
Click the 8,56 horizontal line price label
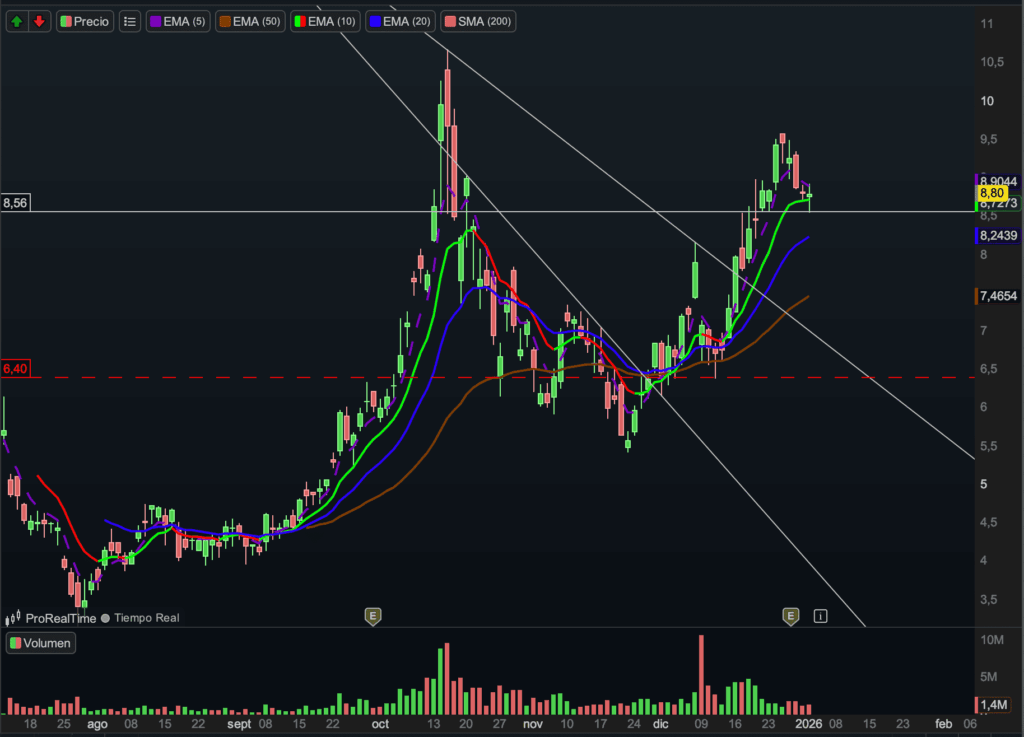pos(15,203)
